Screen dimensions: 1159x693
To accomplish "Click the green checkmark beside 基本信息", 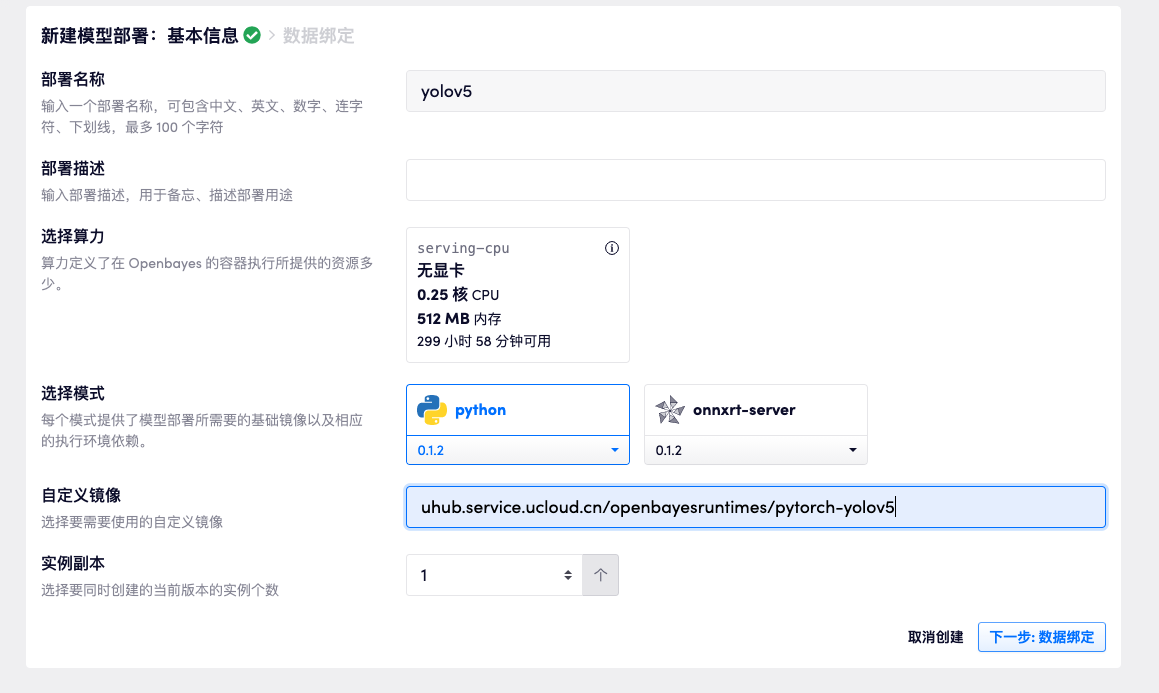I will [x=252, y=36].
